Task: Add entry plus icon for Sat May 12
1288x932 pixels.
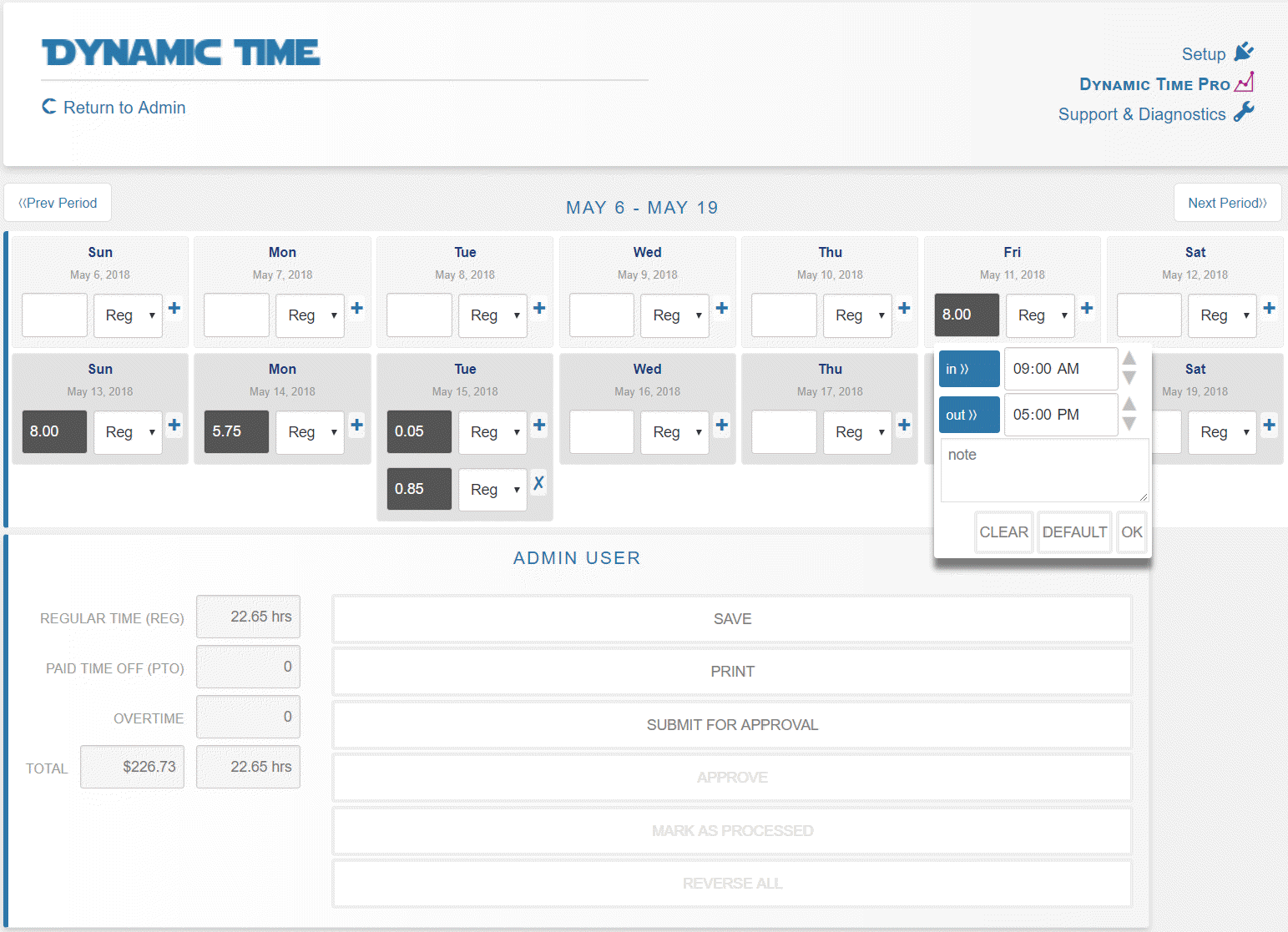Action: tap(1270, 308)
